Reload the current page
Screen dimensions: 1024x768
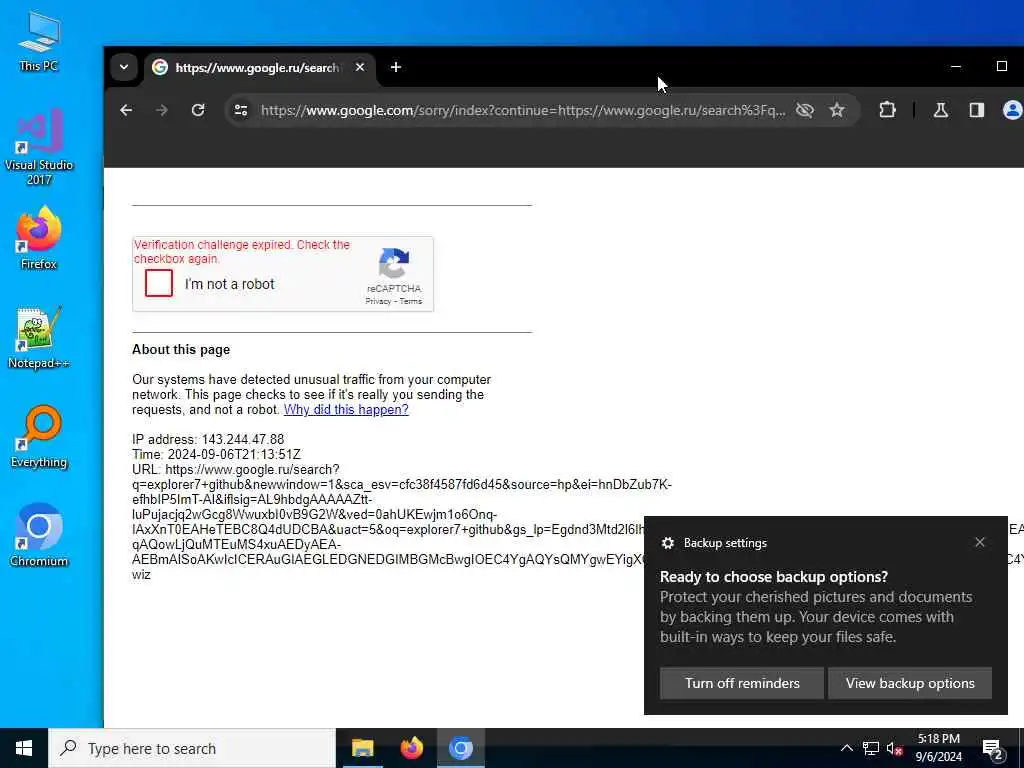(198, 110)
